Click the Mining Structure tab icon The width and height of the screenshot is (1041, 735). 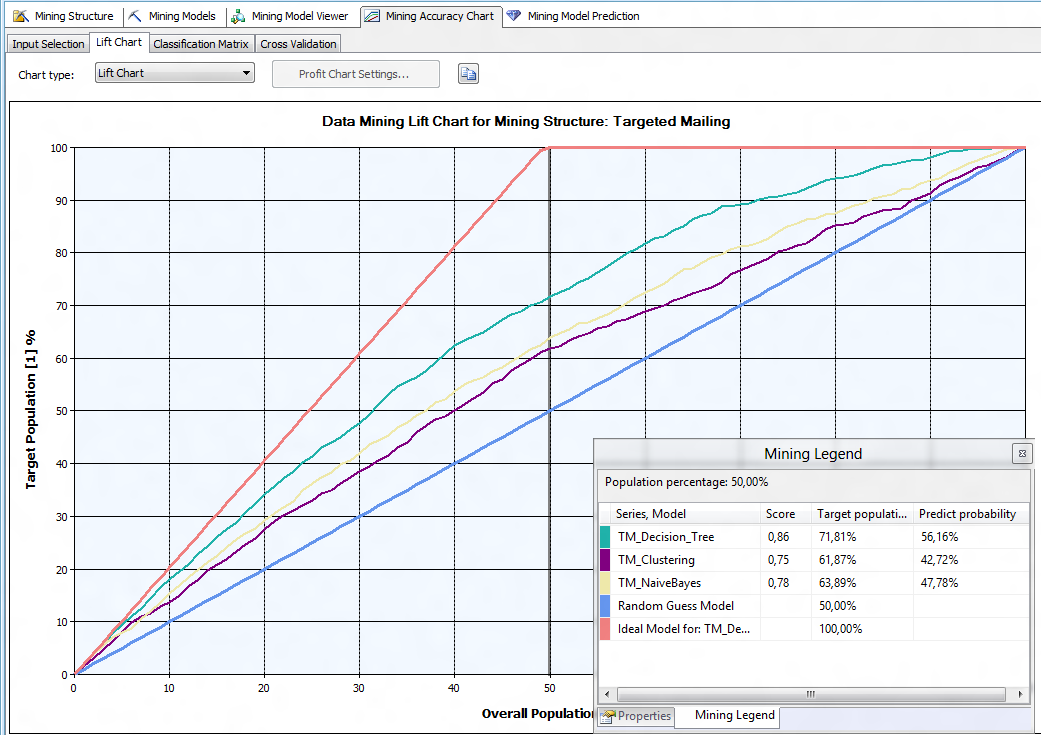pos(21,16)
